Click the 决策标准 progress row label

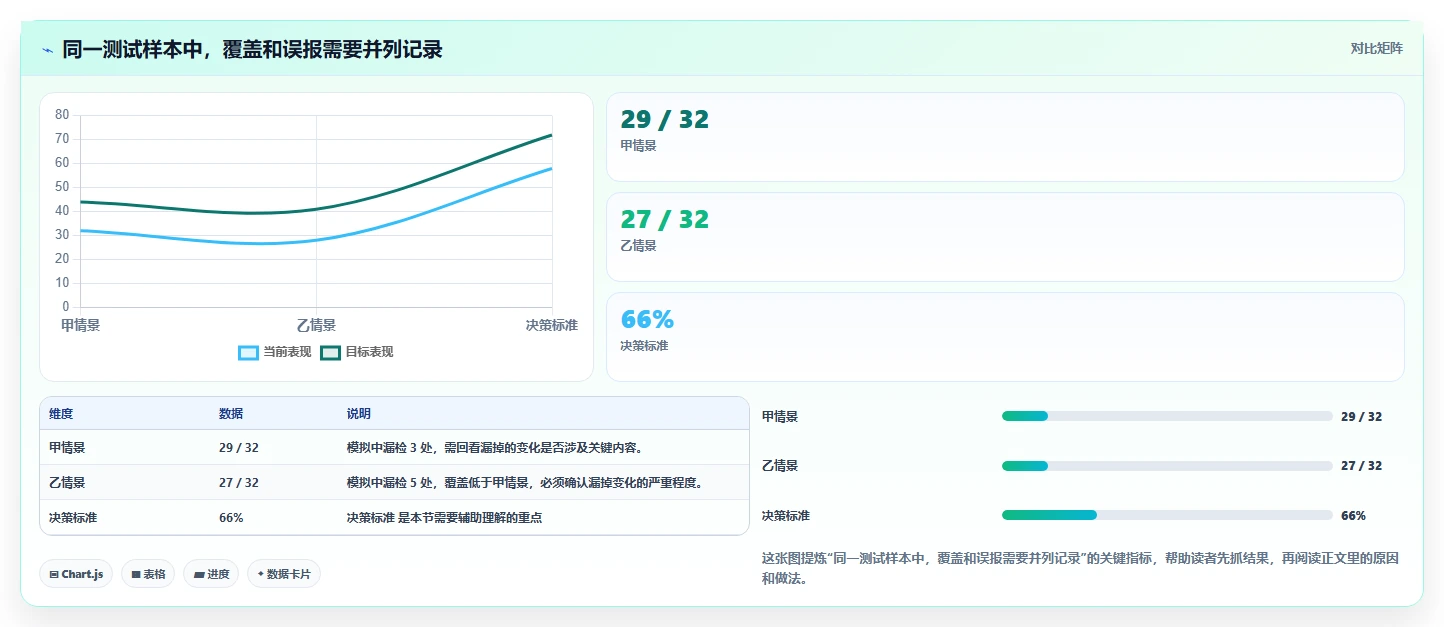pos(786,516)
